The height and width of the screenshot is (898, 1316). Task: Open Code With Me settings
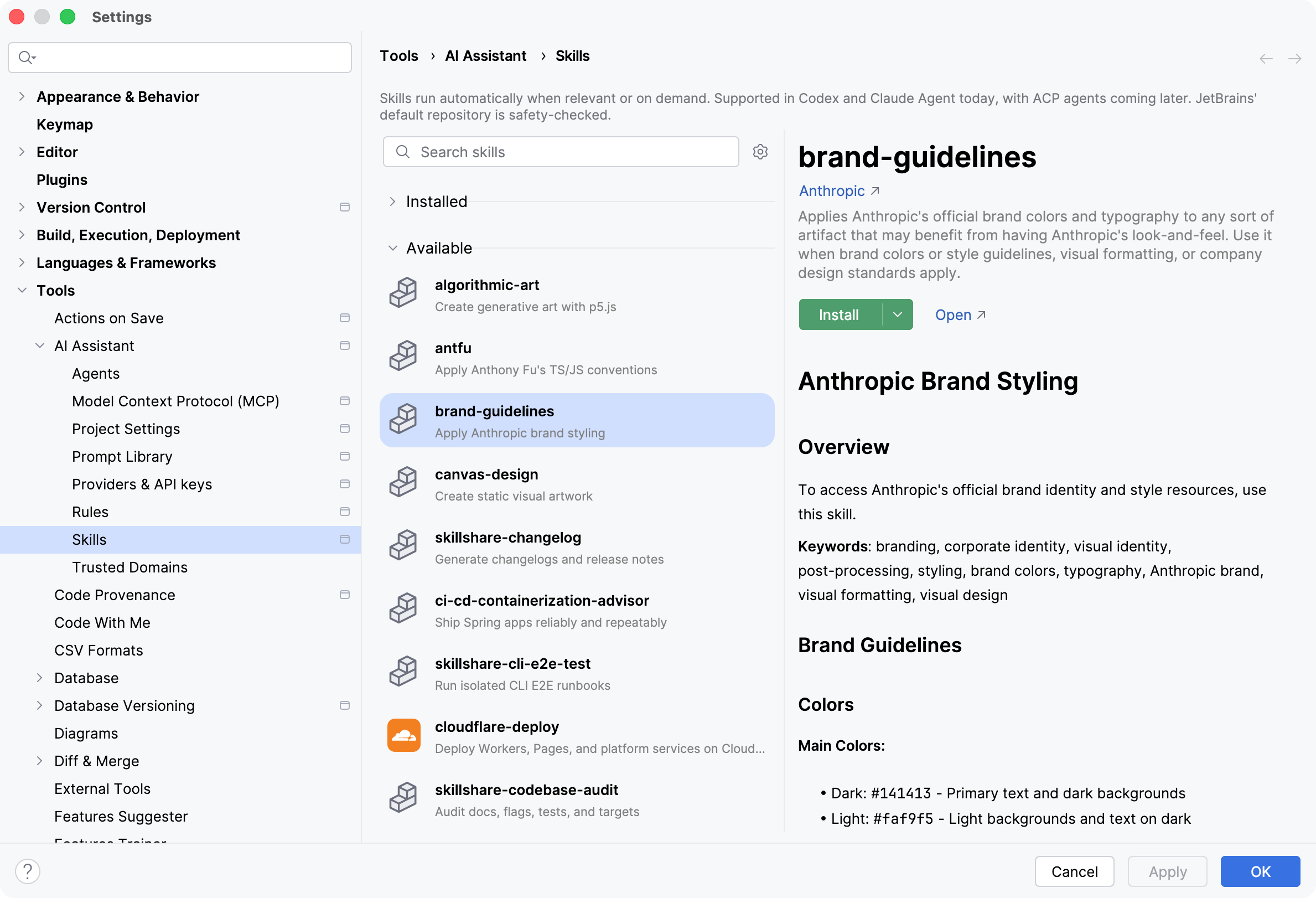[x=102, y=623]
